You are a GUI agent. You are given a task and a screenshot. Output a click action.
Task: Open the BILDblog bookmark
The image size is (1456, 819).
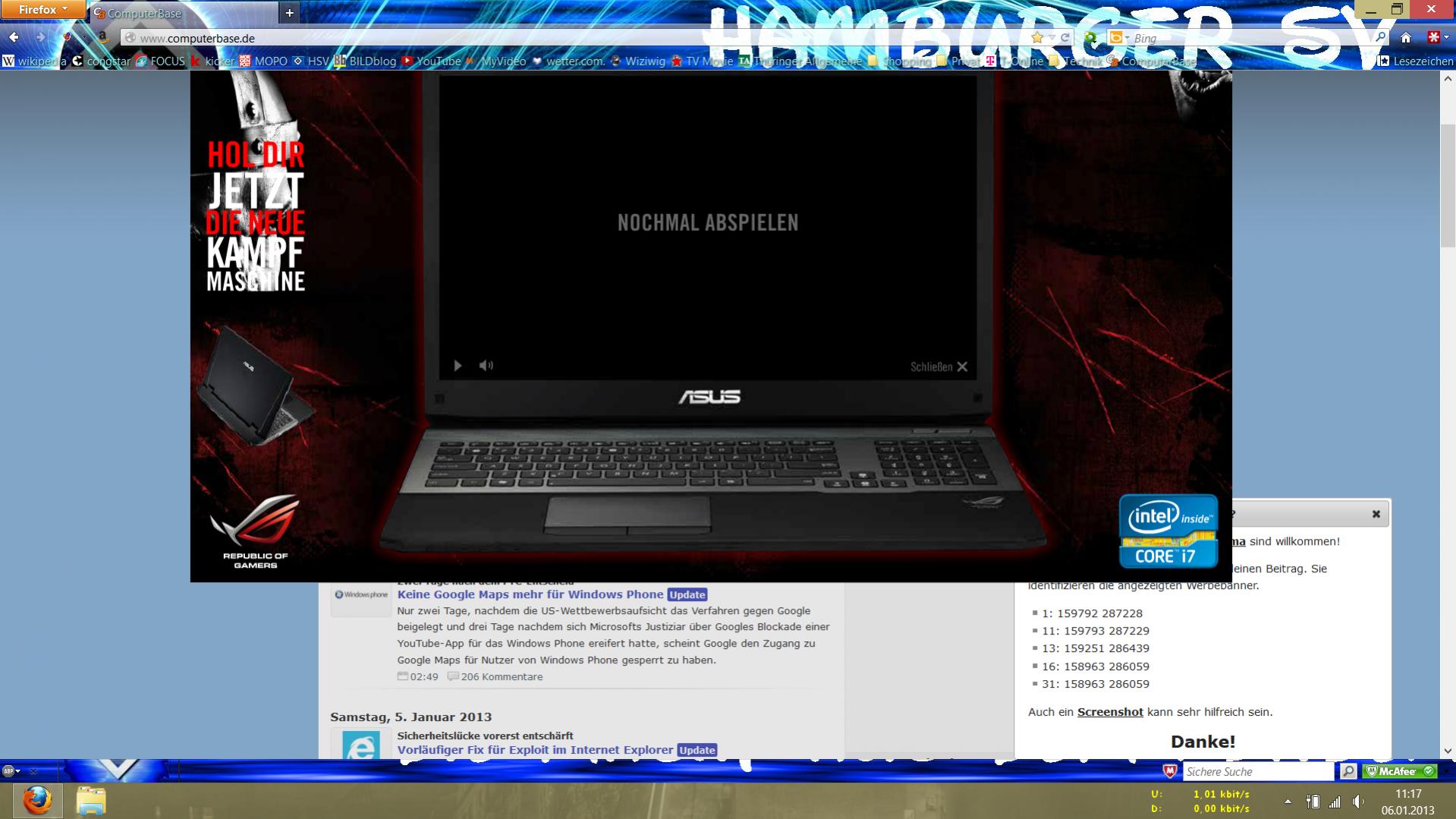coord(365,61)
